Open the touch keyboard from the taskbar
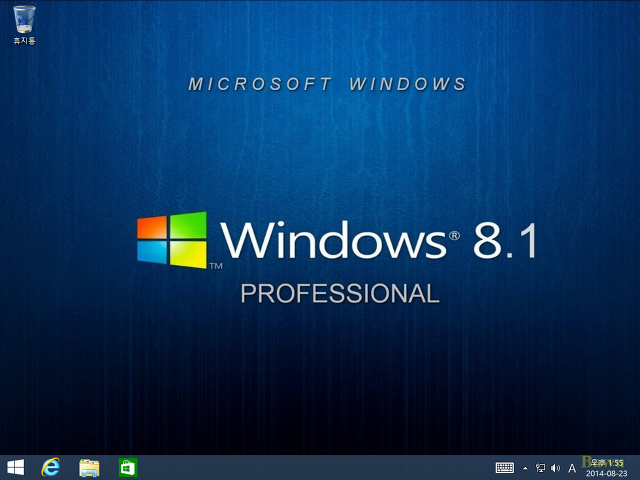The height and width of the screenshot is (480, 640). click(x=504, y=468)
